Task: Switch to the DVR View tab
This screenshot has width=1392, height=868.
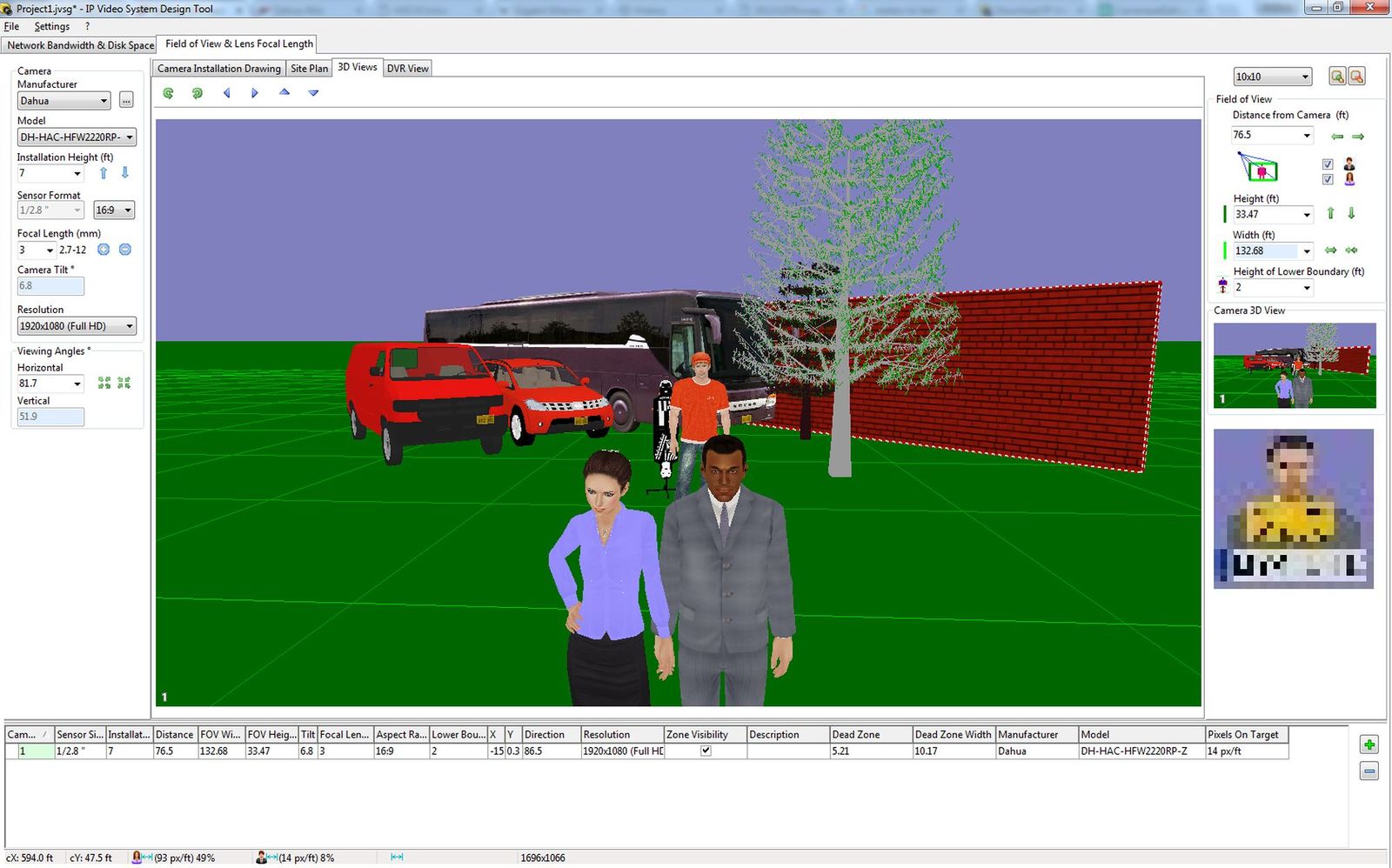Action: (x=408, y=69)
